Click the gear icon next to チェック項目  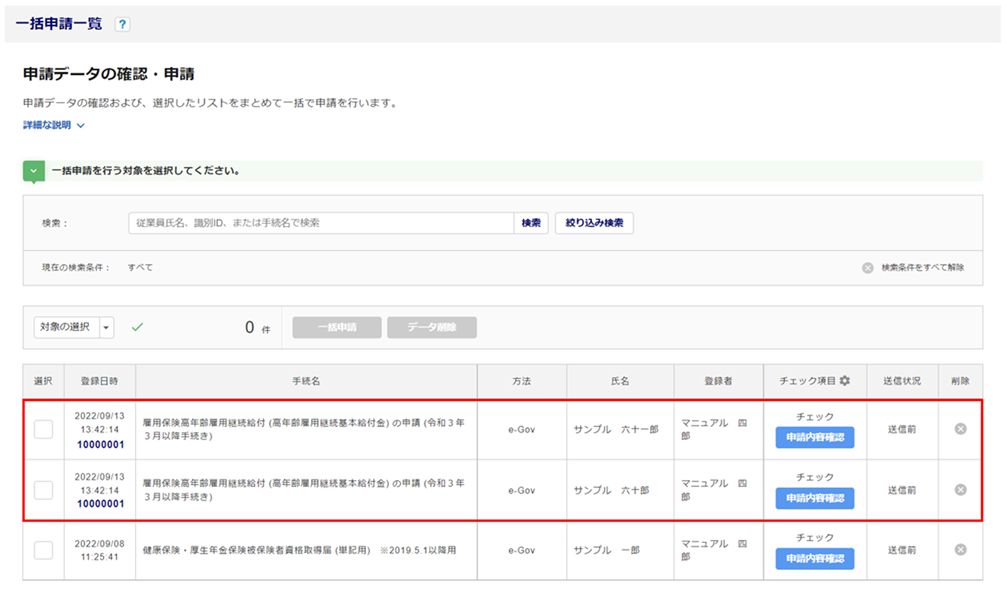pos(845,381)
